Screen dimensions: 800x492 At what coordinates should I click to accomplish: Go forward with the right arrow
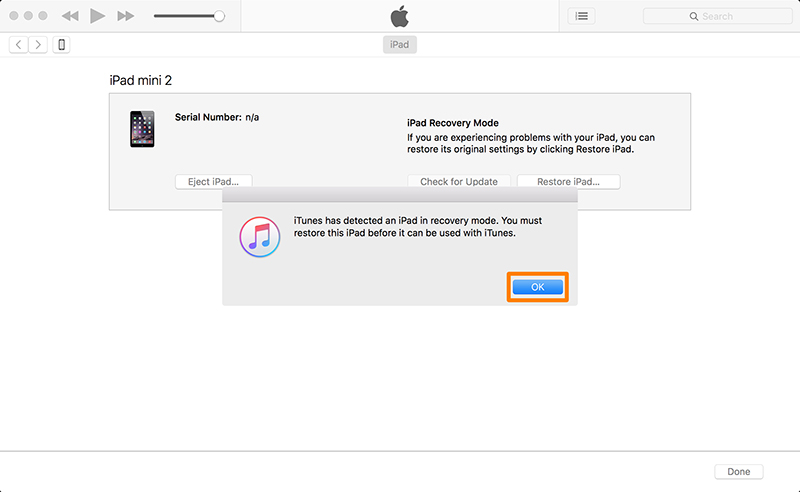(38, 45)
